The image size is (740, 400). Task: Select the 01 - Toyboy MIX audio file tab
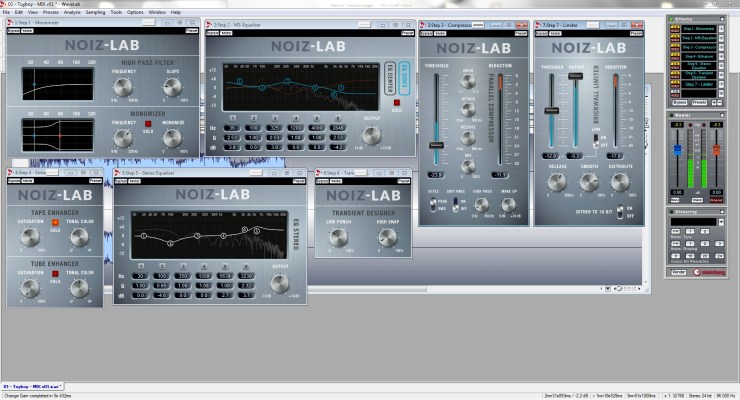click(32, 386)
